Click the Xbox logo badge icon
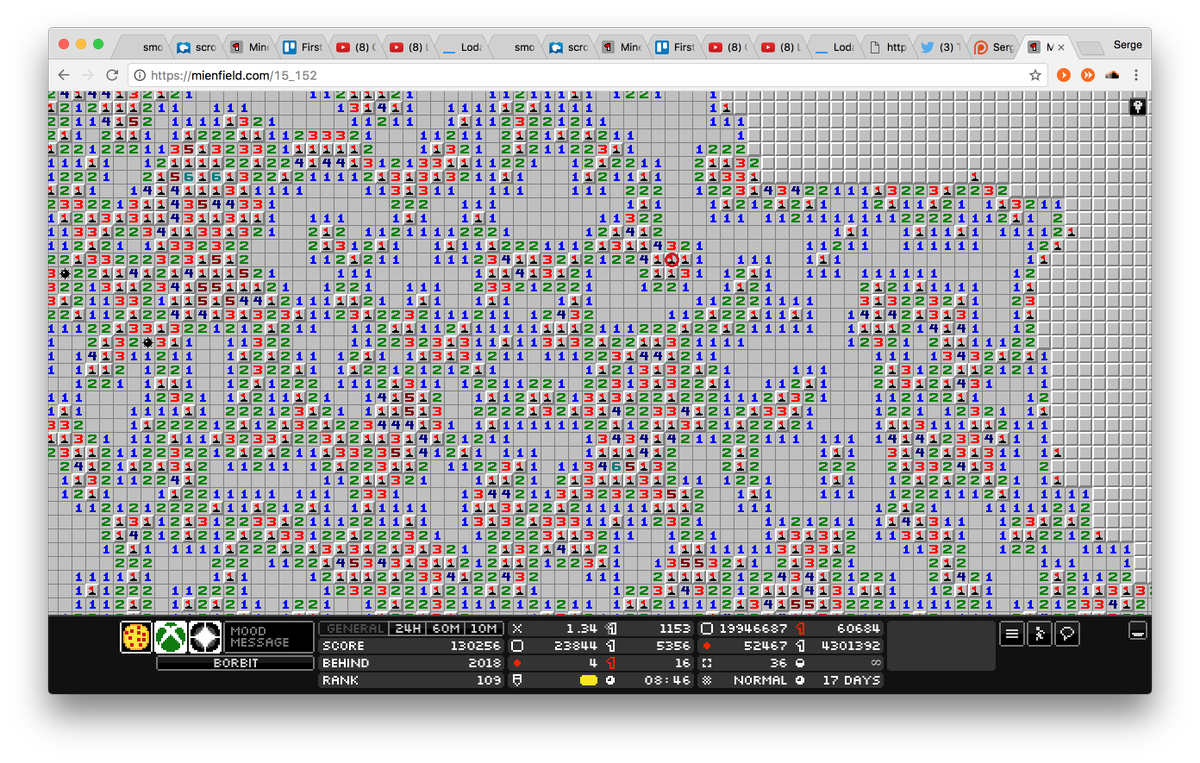The height and width of the screenshot is (763, 1200). [171, 637]
